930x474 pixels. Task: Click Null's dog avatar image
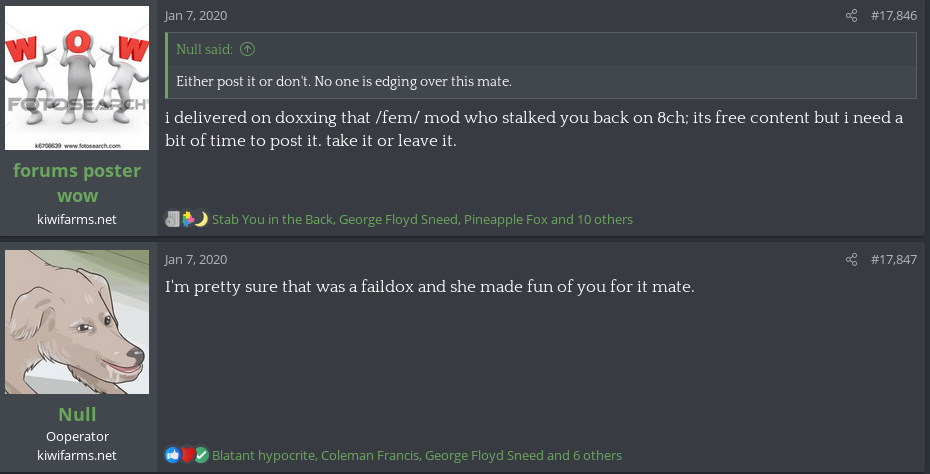[77, 322]
